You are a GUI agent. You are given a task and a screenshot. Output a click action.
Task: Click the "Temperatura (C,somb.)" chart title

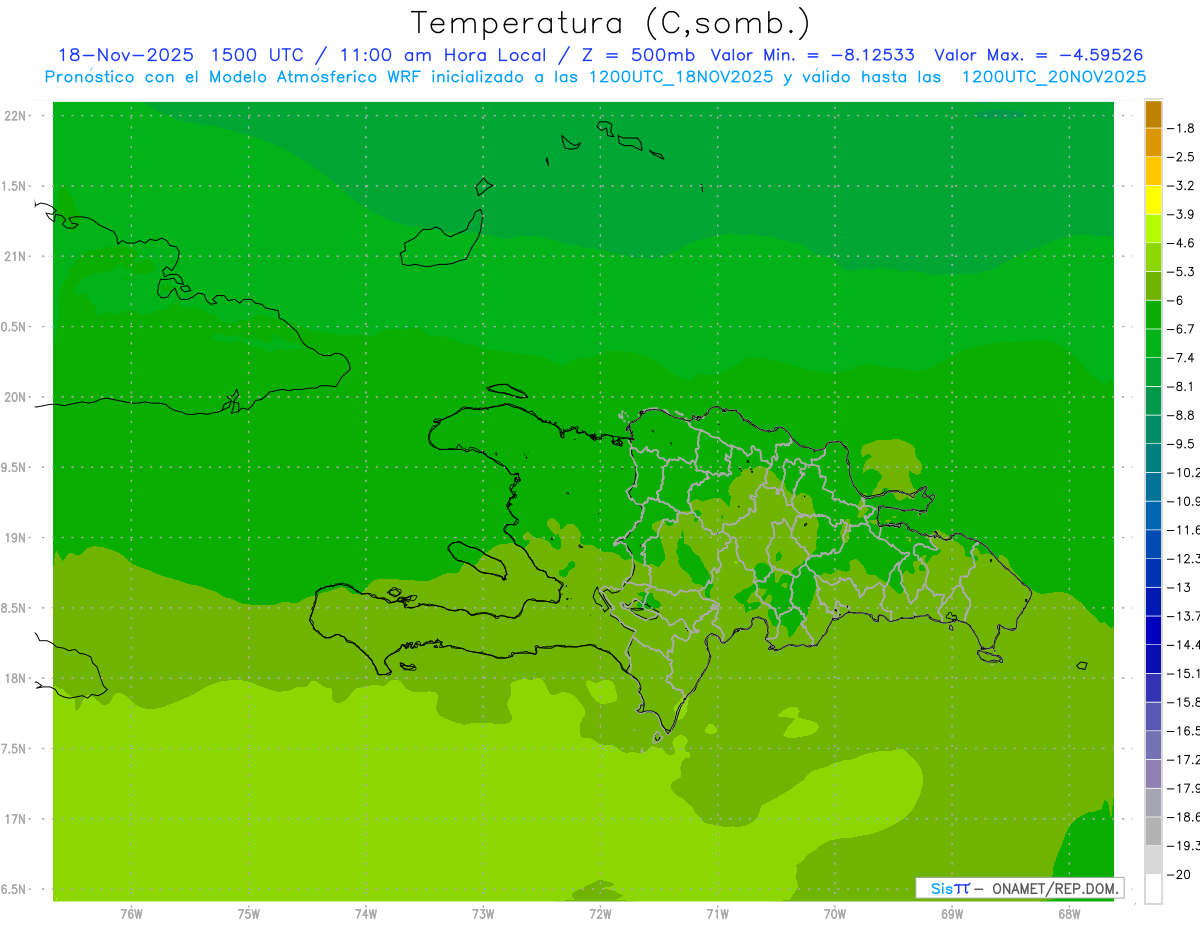(x=611, y=23)
